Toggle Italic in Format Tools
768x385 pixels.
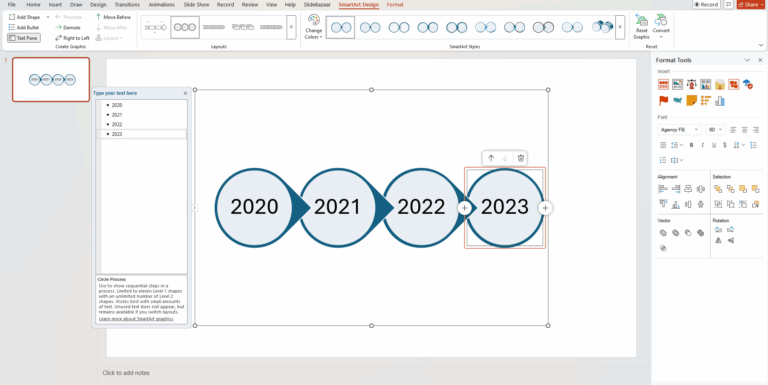(702, 145)
